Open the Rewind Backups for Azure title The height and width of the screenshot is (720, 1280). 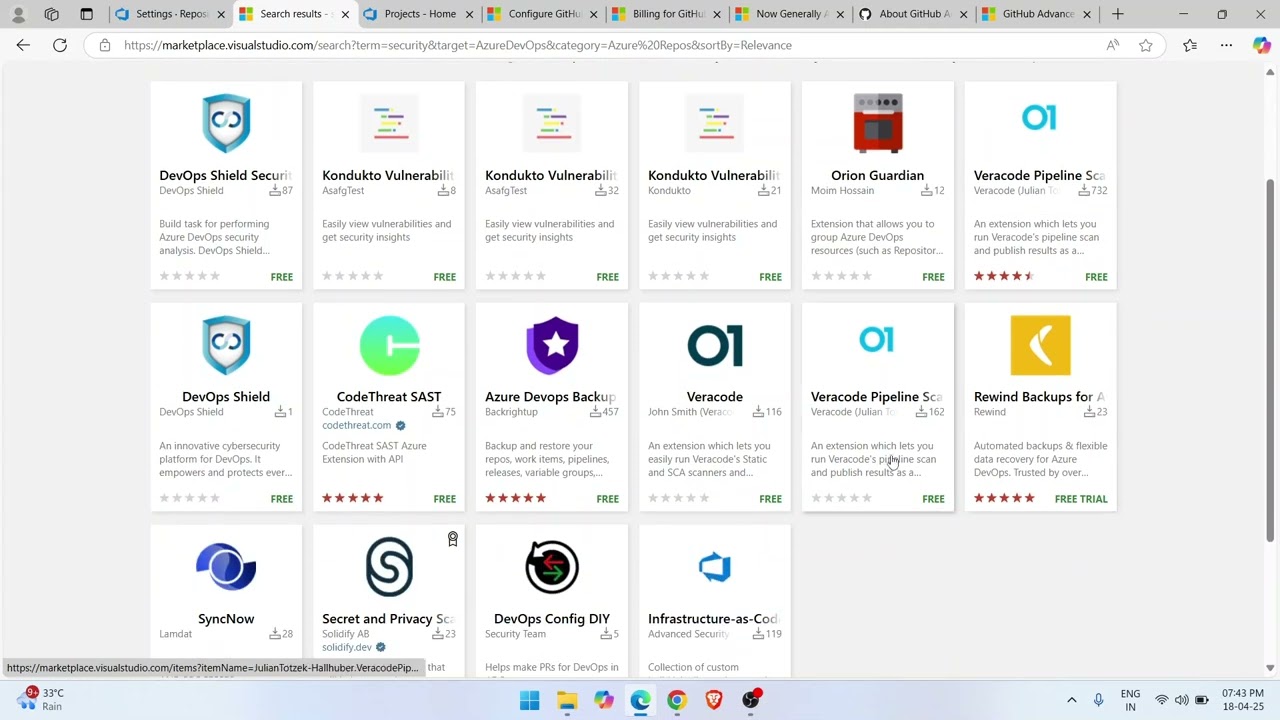pyautogui.click(x=1040, y=397)
